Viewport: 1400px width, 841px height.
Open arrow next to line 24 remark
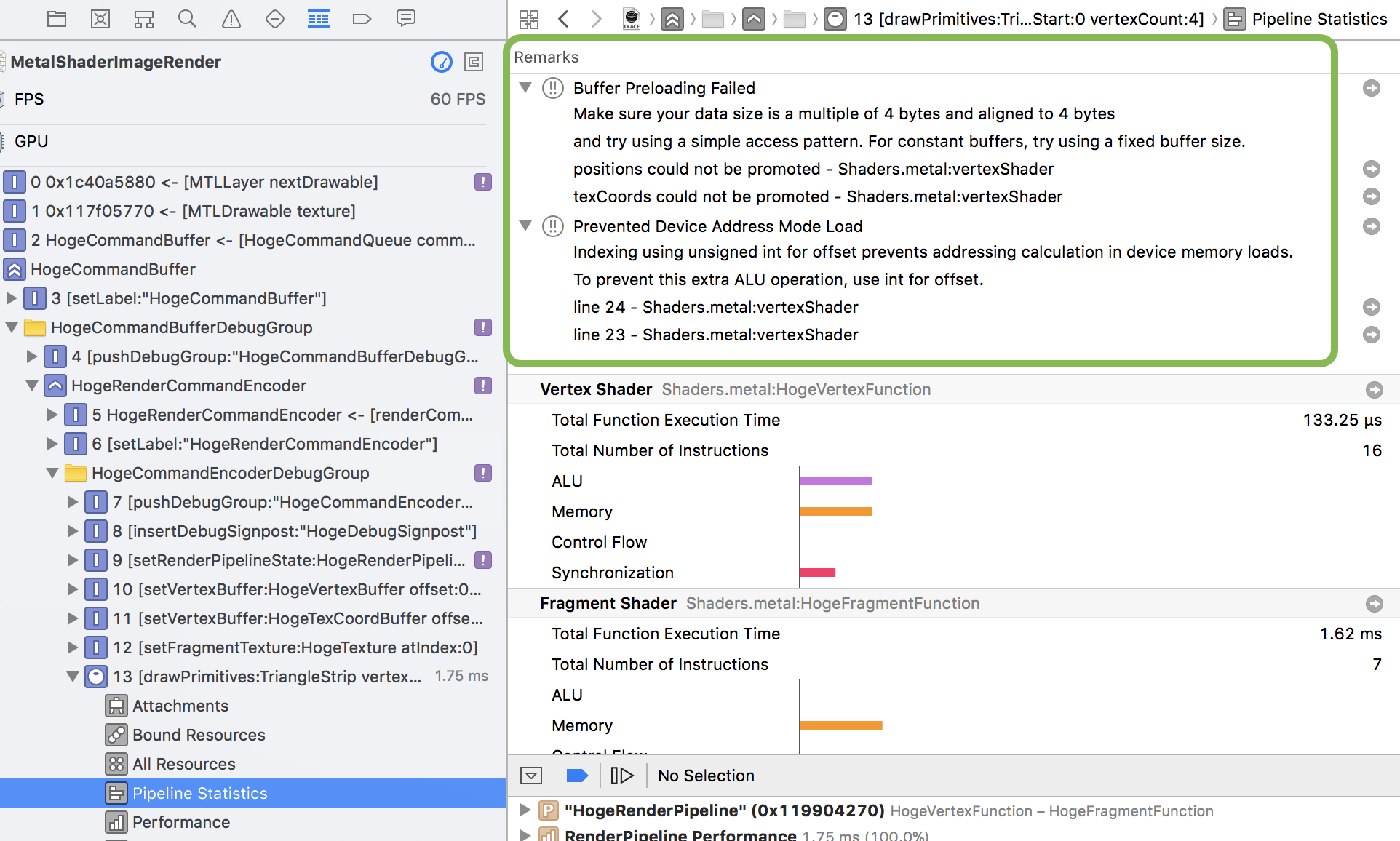point(1371,307)
